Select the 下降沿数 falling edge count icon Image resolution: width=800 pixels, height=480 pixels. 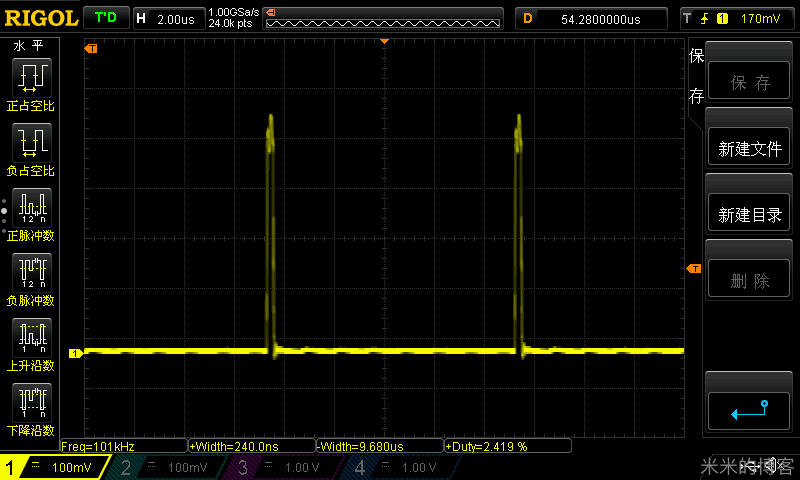click(30, 402)
